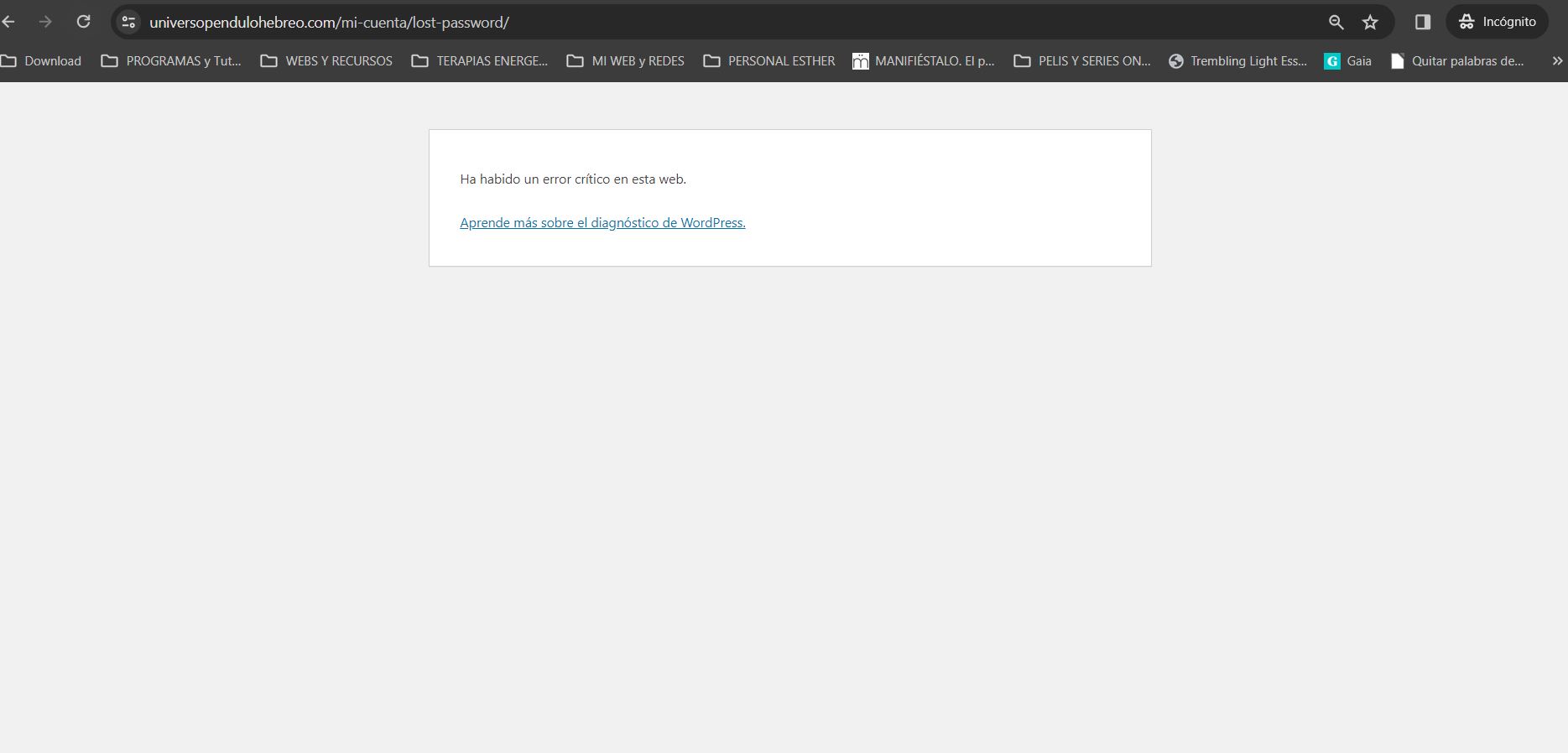
Task: View site information icon in address bar
Action: [128, 23]
